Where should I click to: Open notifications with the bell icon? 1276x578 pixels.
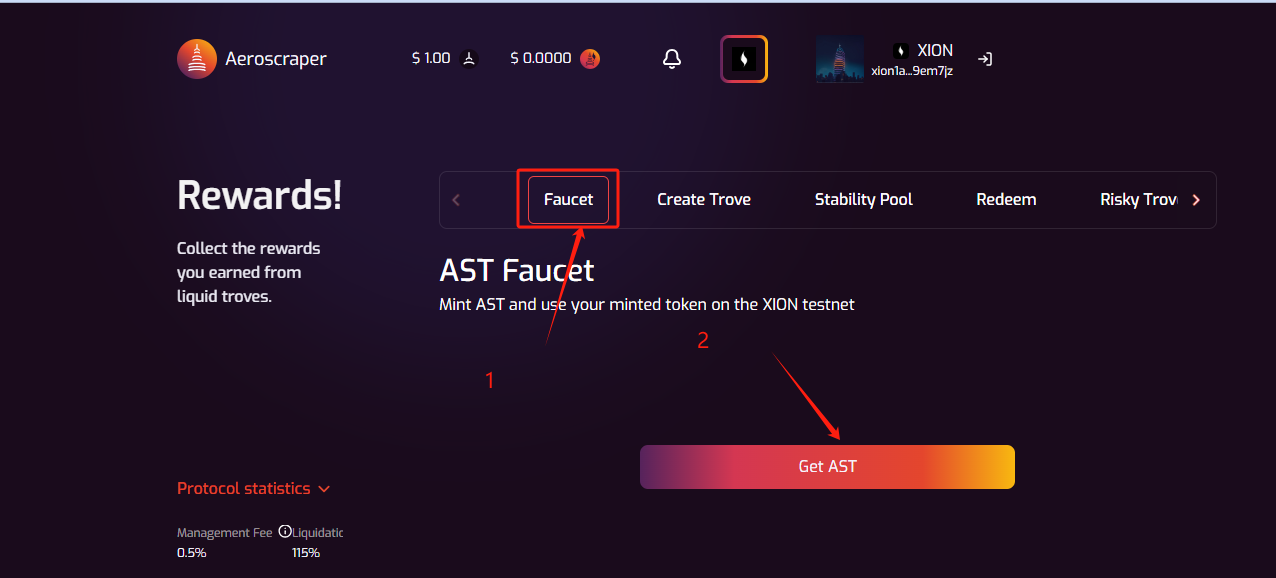pyautogui.click(x=672, y=59)
